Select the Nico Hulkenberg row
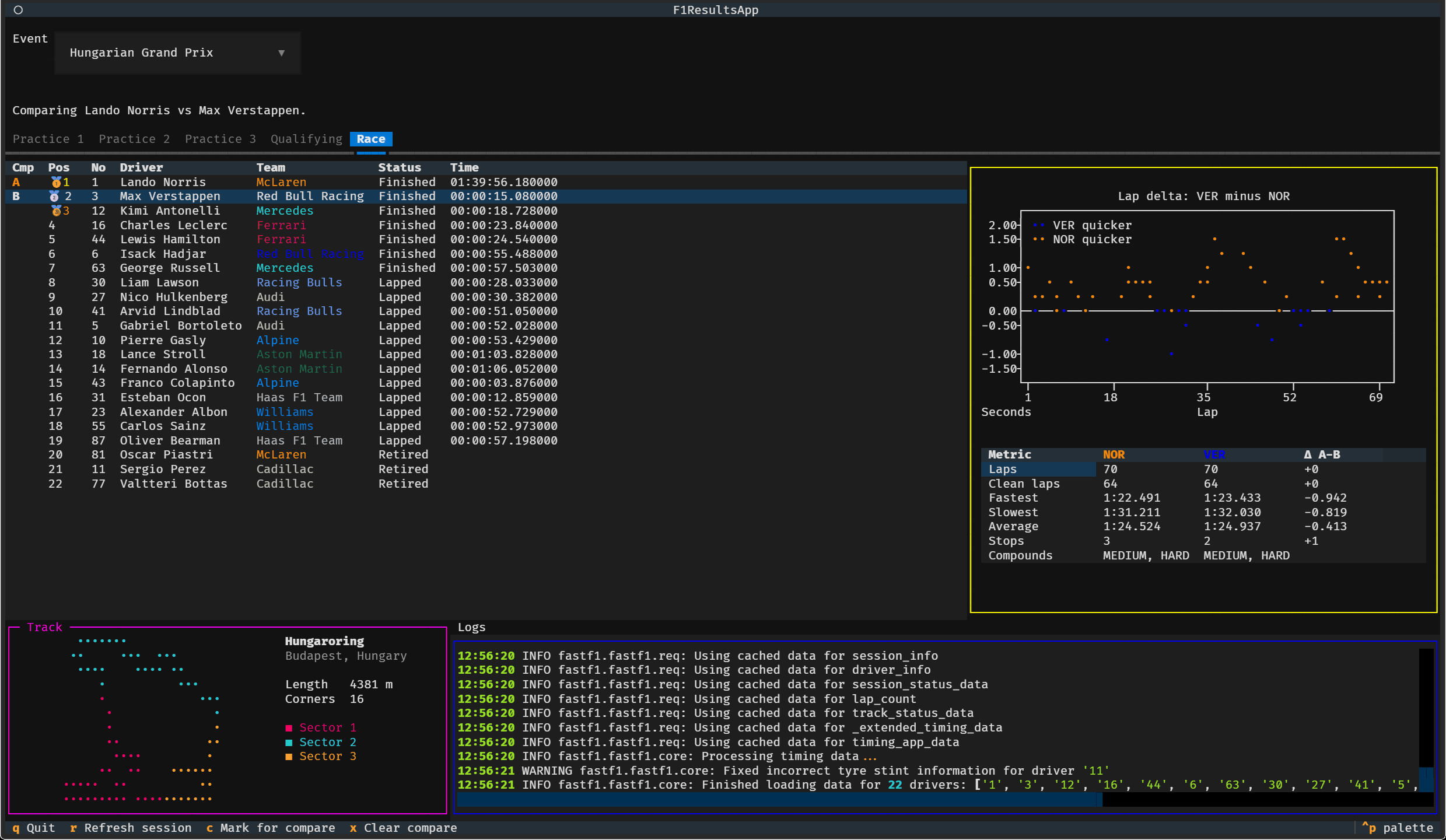Image resolution: width=1446 pixels, height=840 pixels. click(486, 297)
